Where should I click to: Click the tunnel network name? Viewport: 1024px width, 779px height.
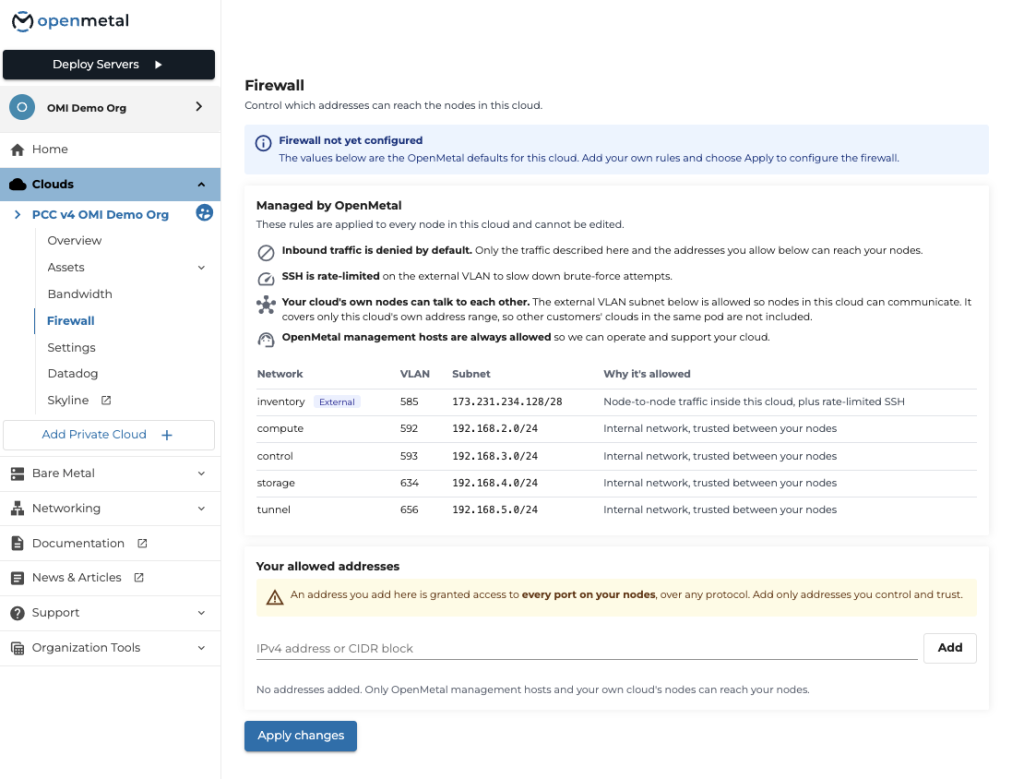(274, 510)
